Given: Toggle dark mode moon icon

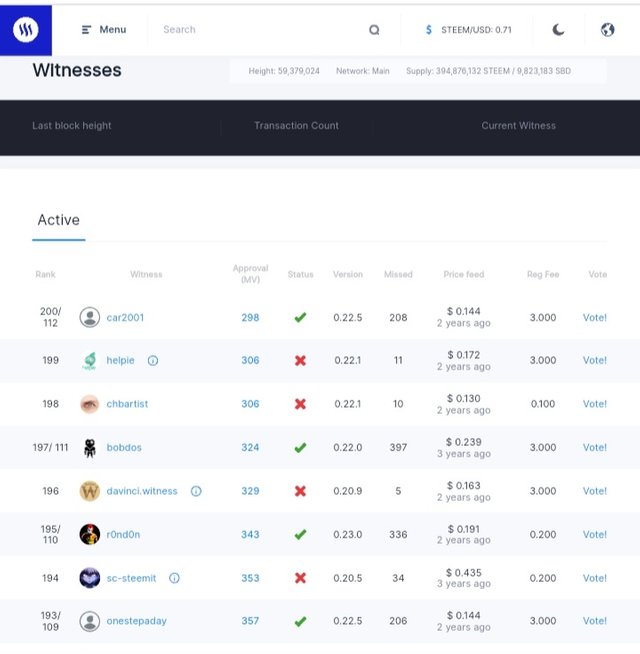Looking at the screenshot, I should pyautogui.click(x=558, y=30).
